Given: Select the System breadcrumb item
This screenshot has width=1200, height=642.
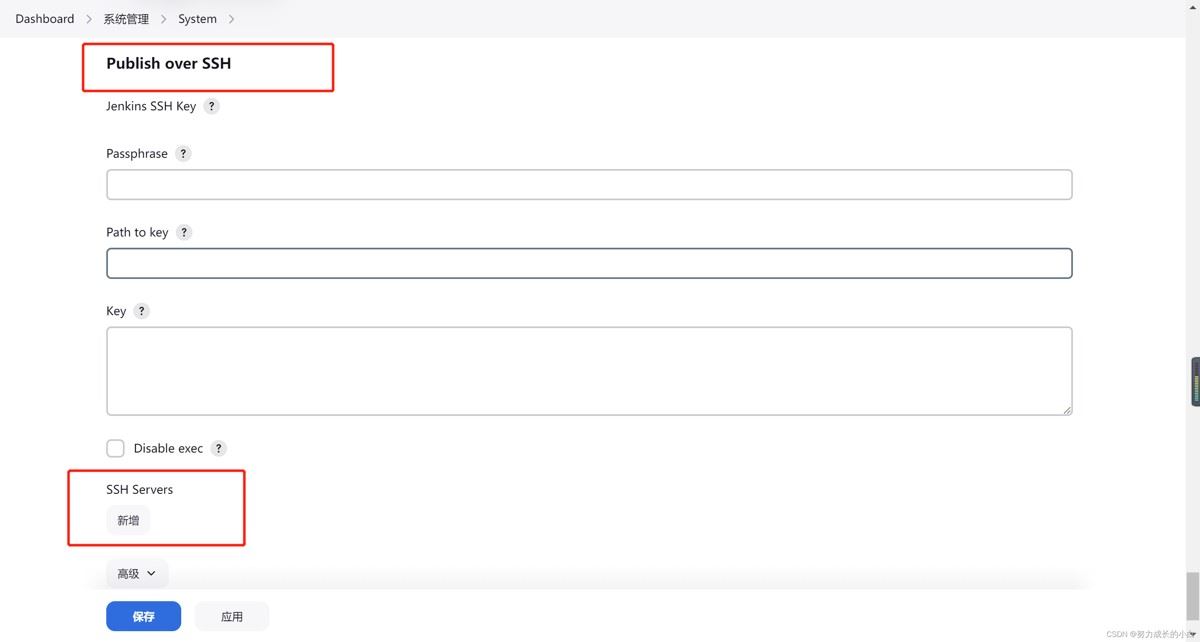Looking at the screenshot, I should (x=197, y=19).
